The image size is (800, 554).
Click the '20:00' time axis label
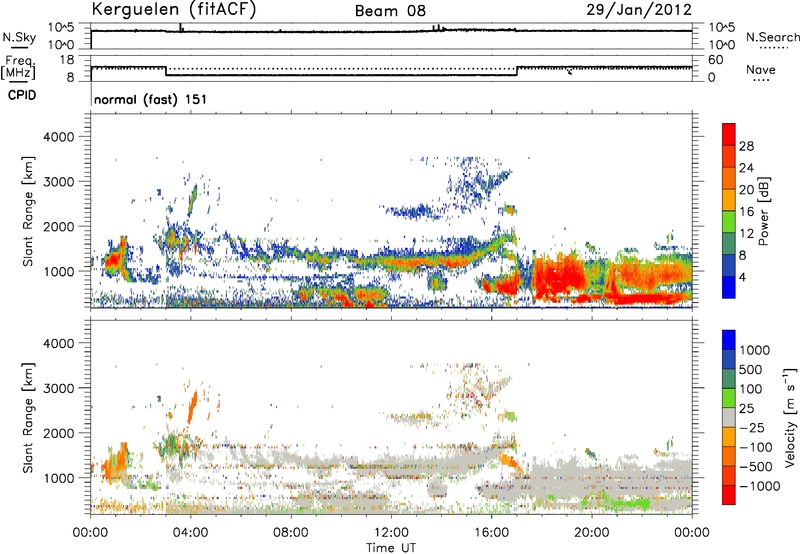[x=591, y=533]
